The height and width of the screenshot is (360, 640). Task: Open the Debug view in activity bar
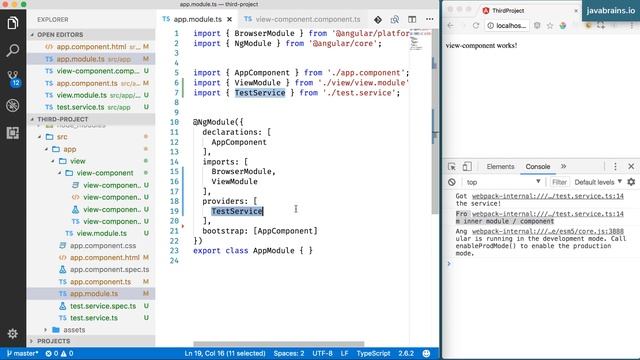[13, 105]
